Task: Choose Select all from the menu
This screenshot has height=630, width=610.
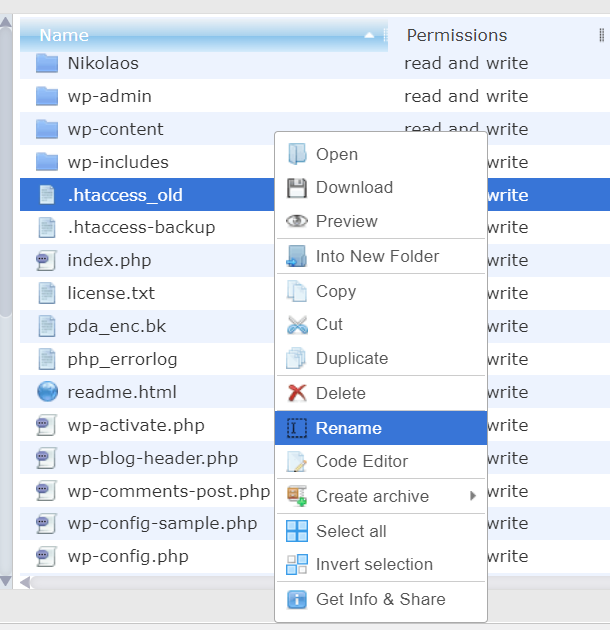Action: point(381,531)
